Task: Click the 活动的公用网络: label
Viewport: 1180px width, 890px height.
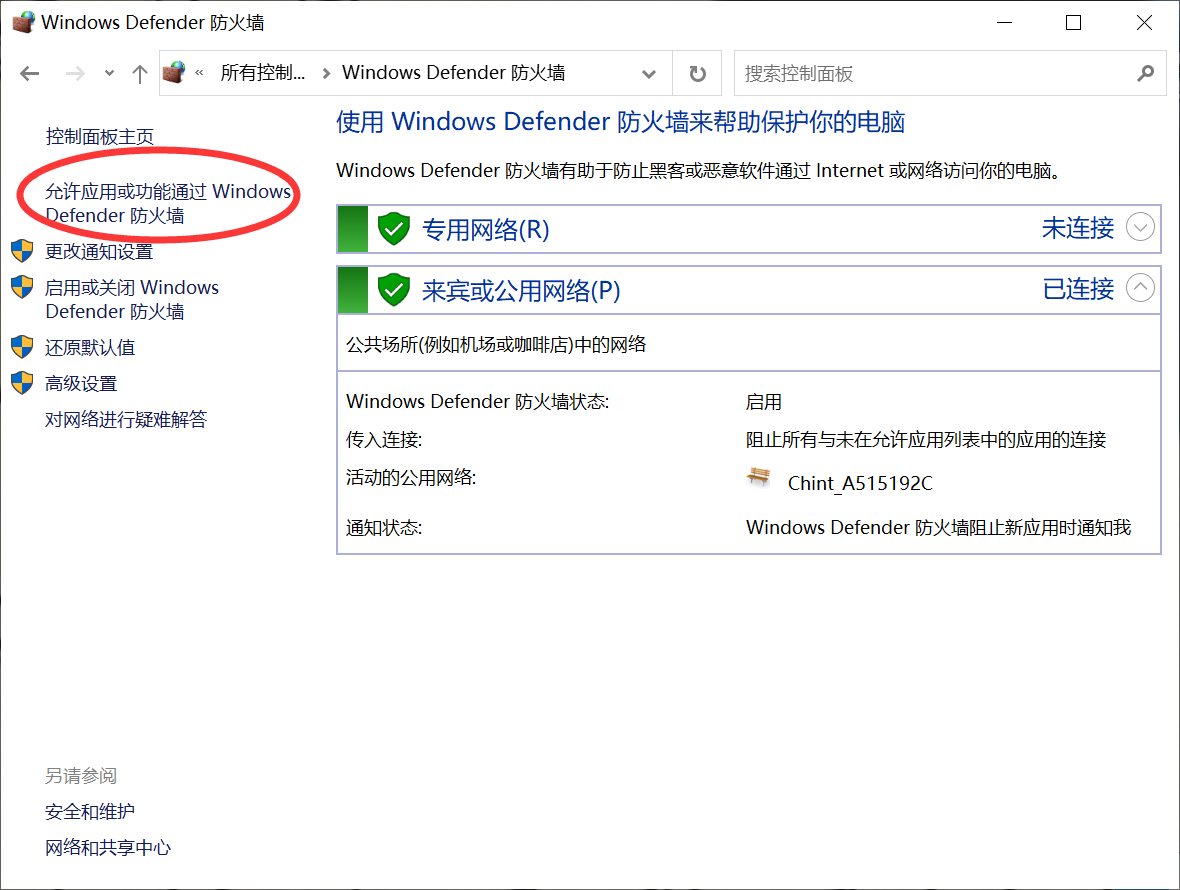Action: pyautogui.click(x=411, y=478)
